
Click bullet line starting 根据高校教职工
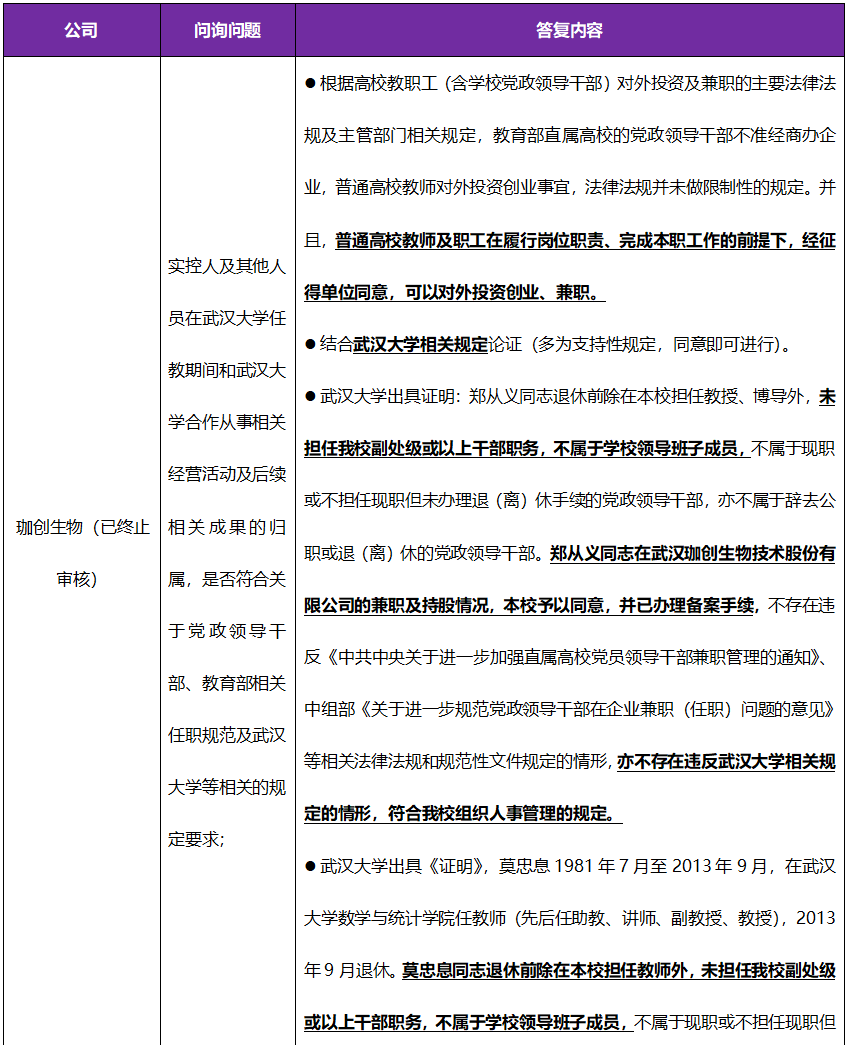570,83
